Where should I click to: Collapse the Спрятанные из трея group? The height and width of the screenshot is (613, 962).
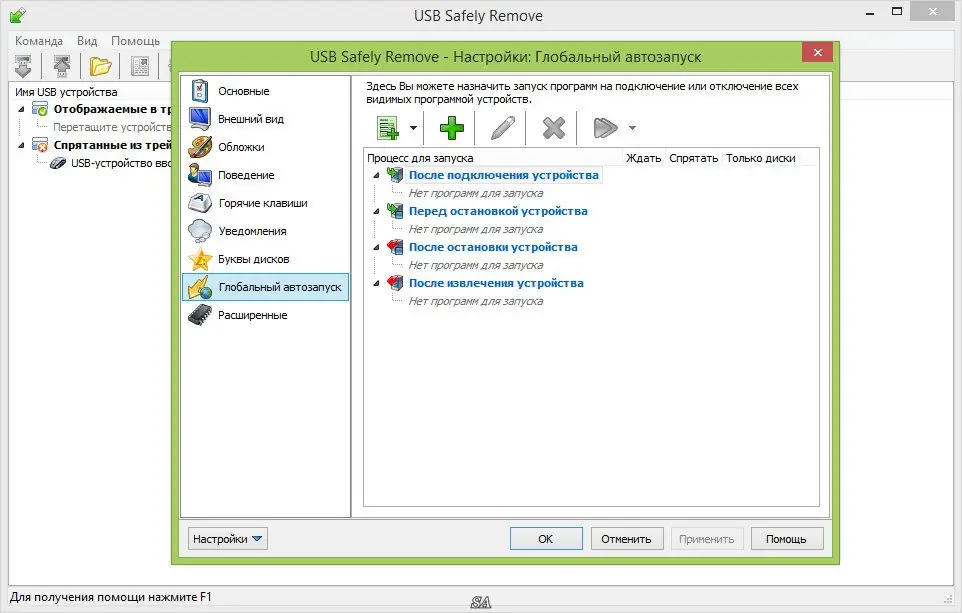(x=21, y=145)
